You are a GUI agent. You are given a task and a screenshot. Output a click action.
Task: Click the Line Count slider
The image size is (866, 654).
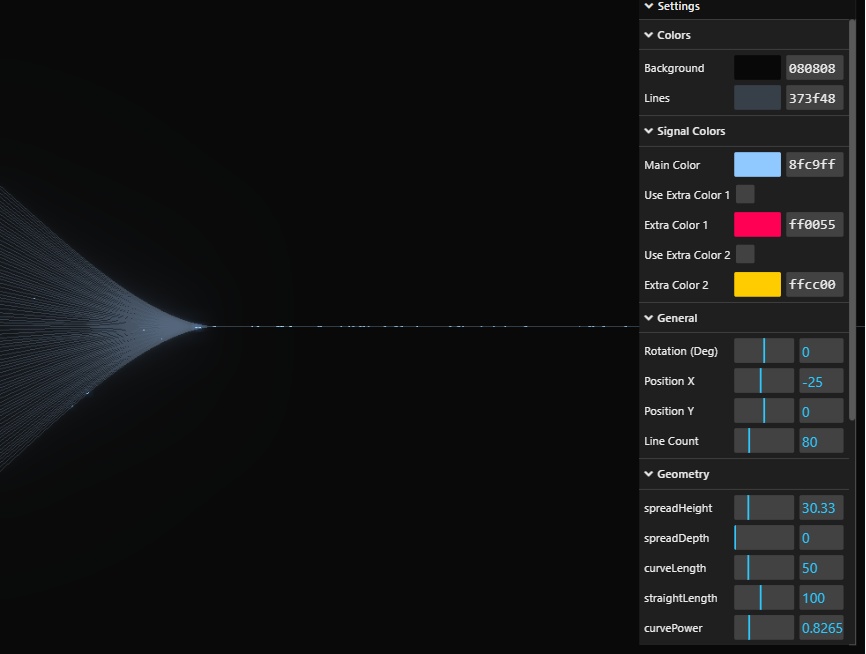764,441
